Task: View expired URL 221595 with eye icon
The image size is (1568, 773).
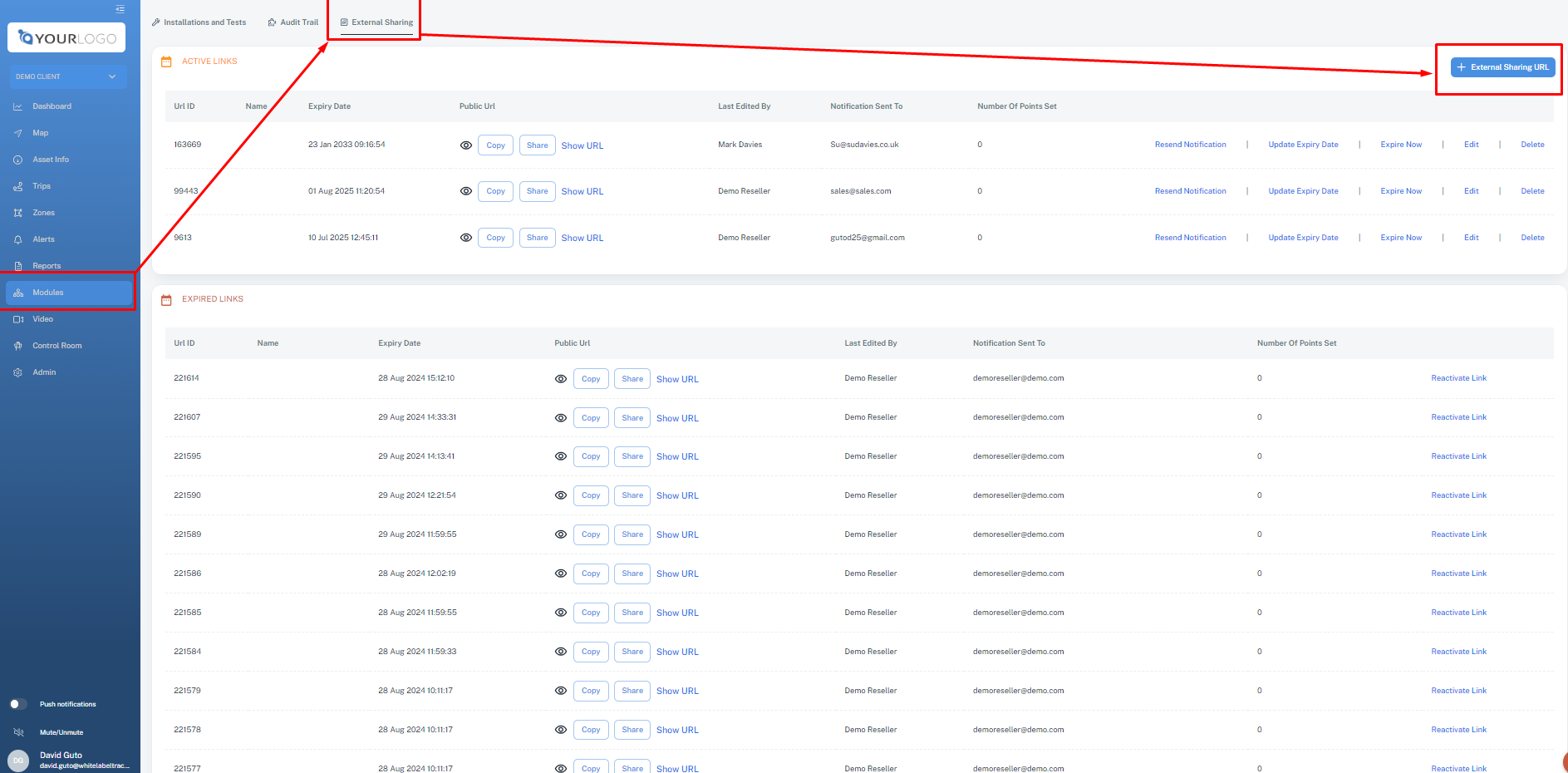Action: [x=561, y=456]
